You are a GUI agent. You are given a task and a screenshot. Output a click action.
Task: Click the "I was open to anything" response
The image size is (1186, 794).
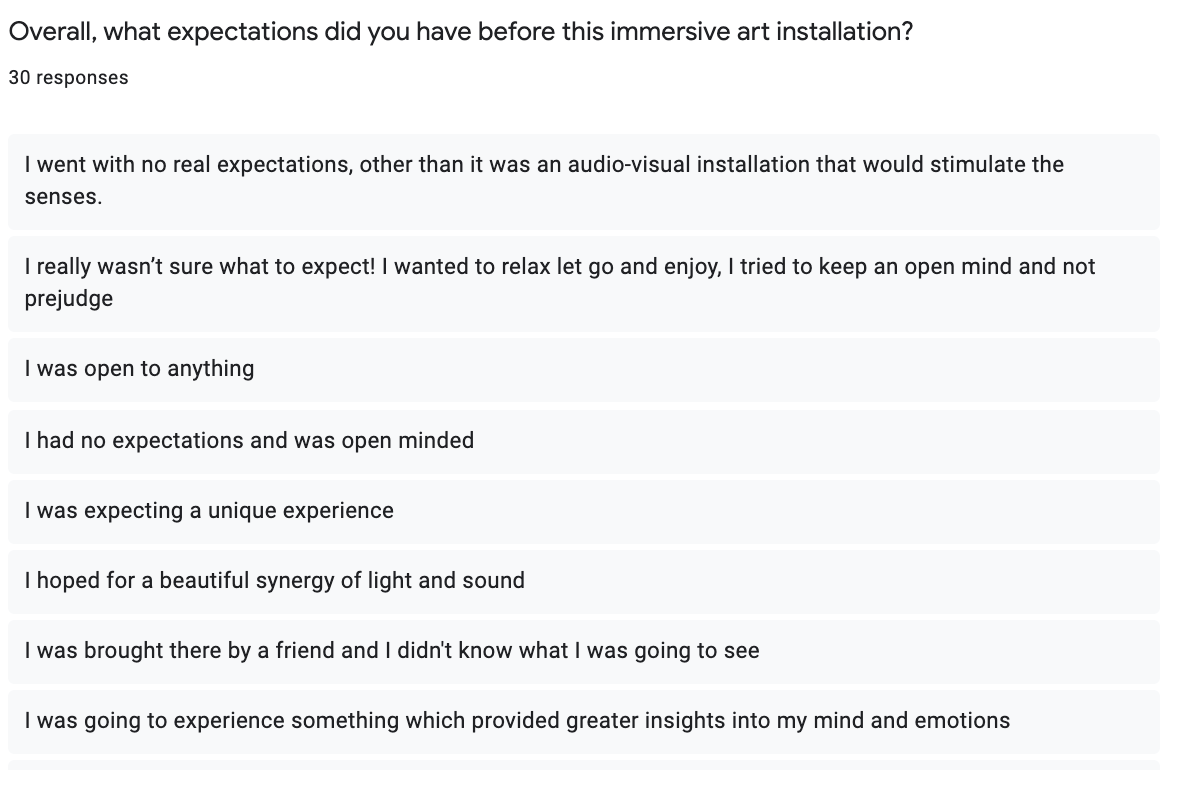[140, 369]
